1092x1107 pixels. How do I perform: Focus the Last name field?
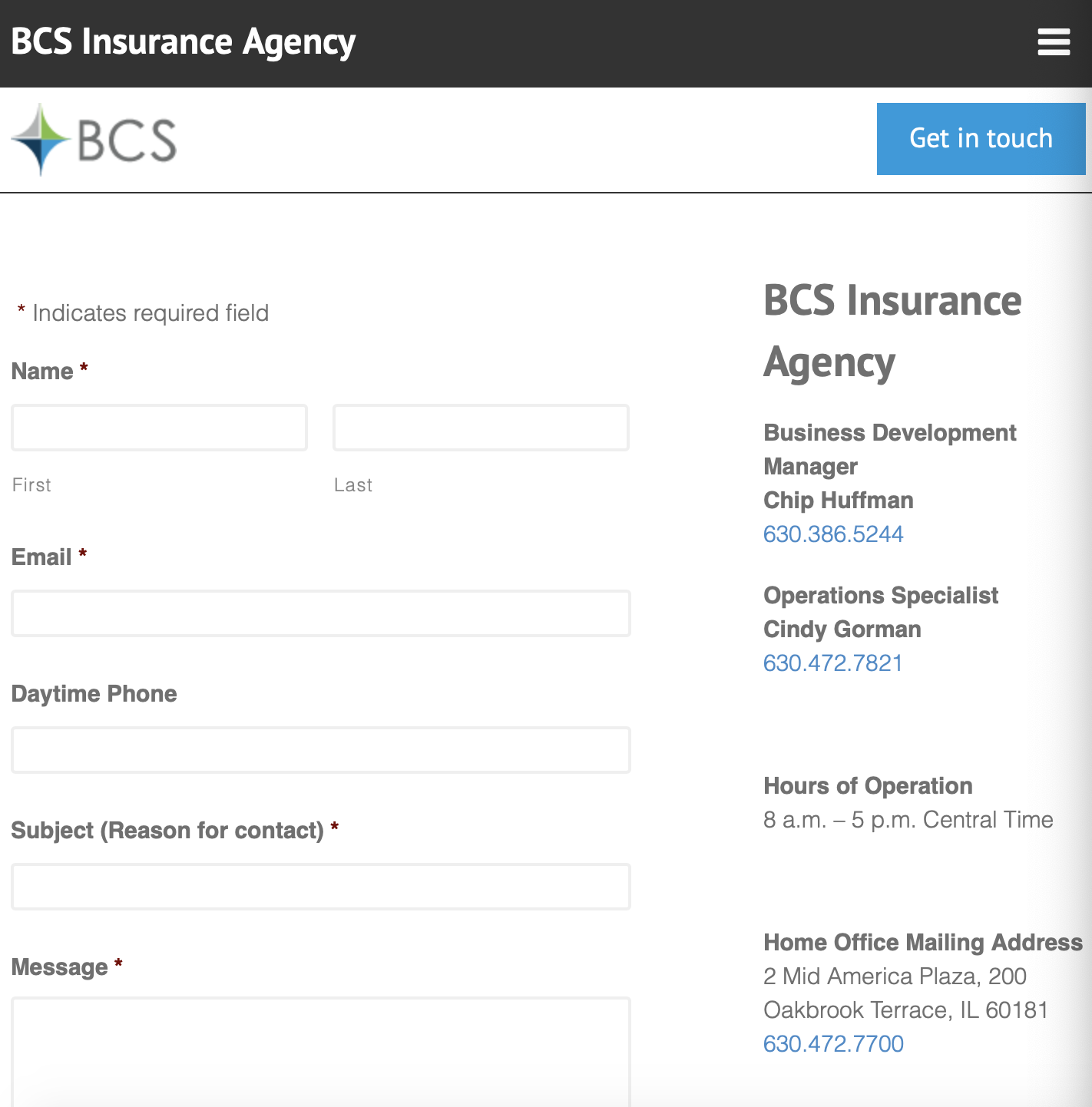(x=481, y=428)
